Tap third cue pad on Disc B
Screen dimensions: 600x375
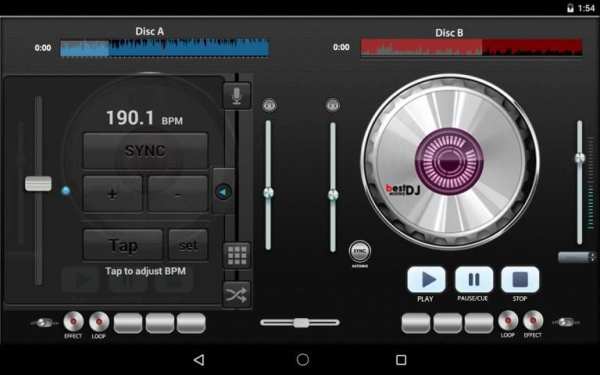(x=479, y=323)
